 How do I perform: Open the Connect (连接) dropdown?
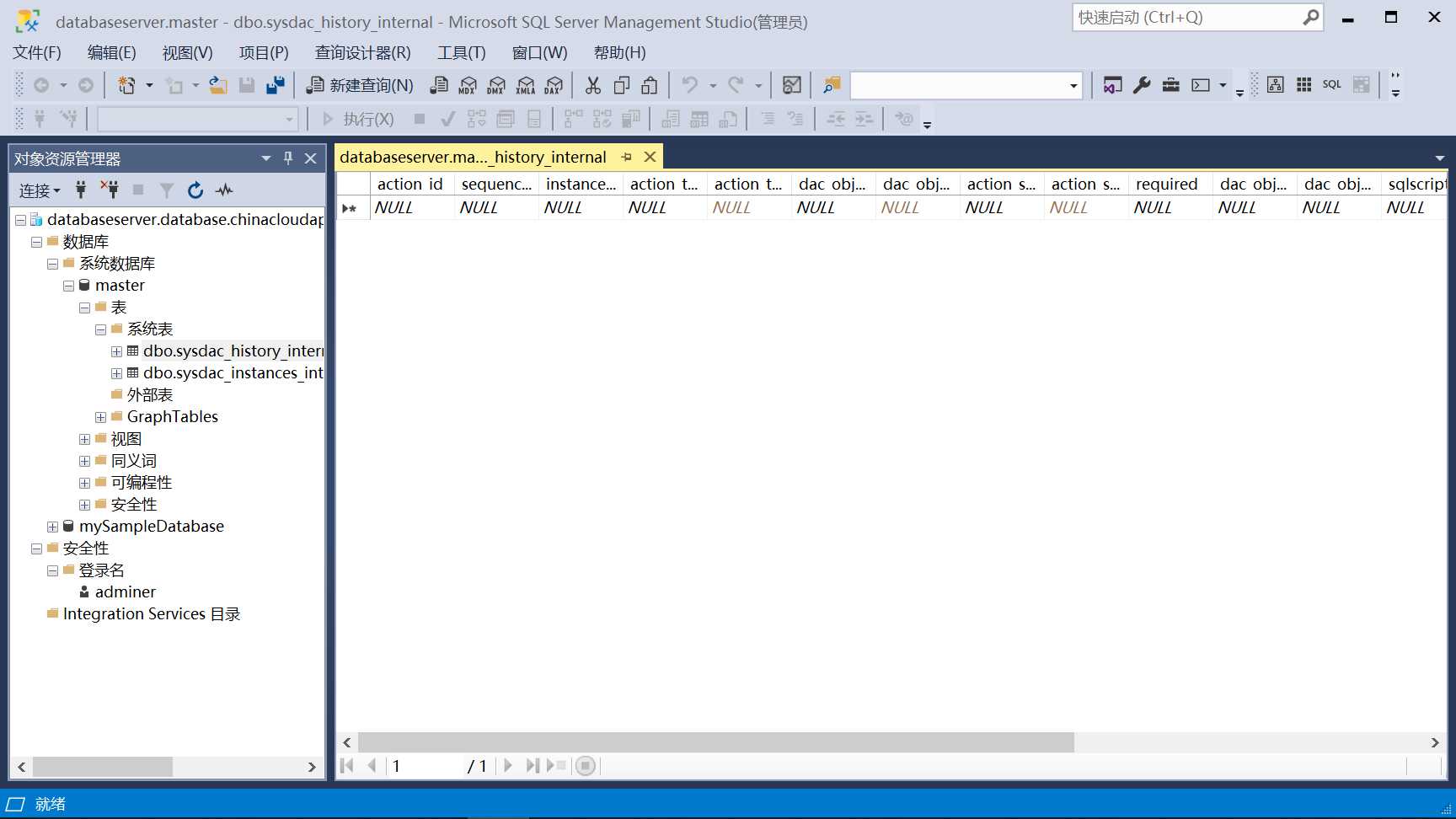click(40, 190)
